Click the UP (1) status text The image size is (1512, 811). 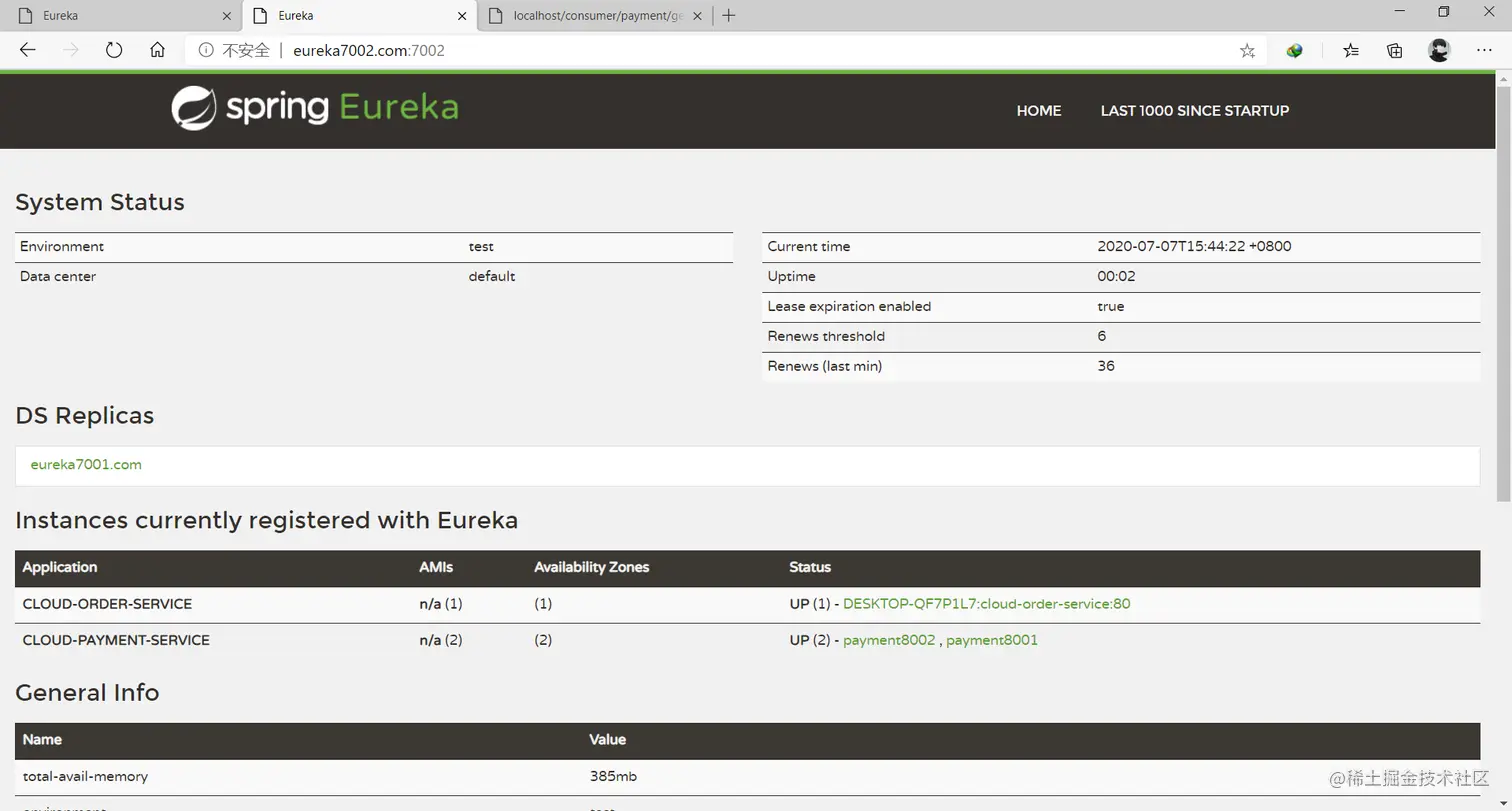(x=810, y=604)
